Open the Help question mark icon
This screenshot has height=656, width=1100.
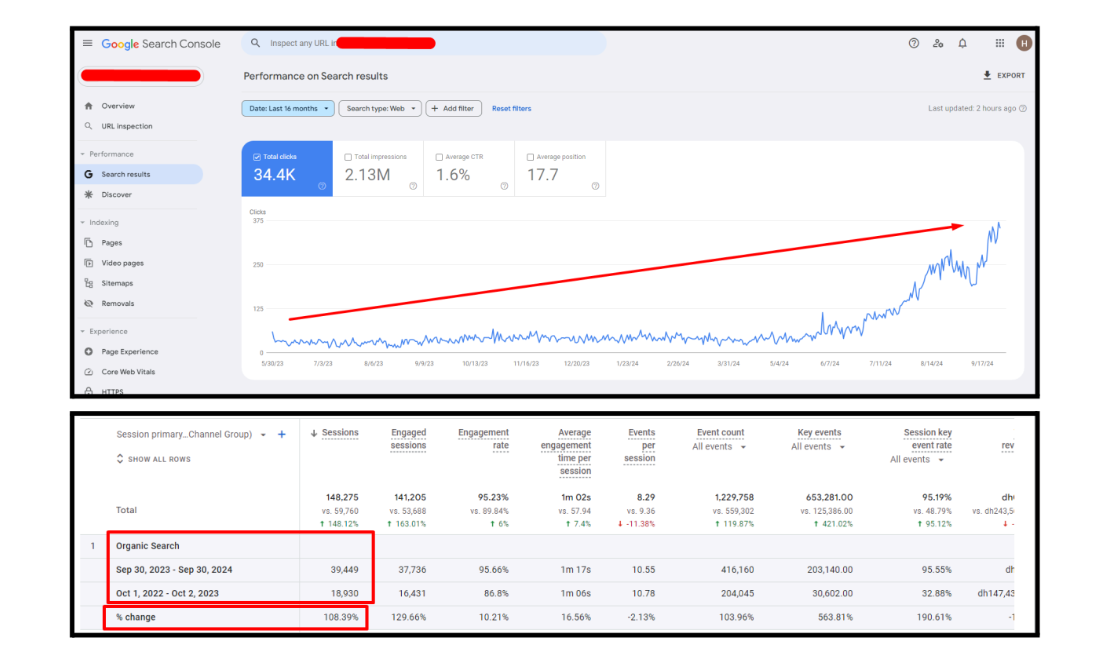pyautogui.click(x=913, y=43)
